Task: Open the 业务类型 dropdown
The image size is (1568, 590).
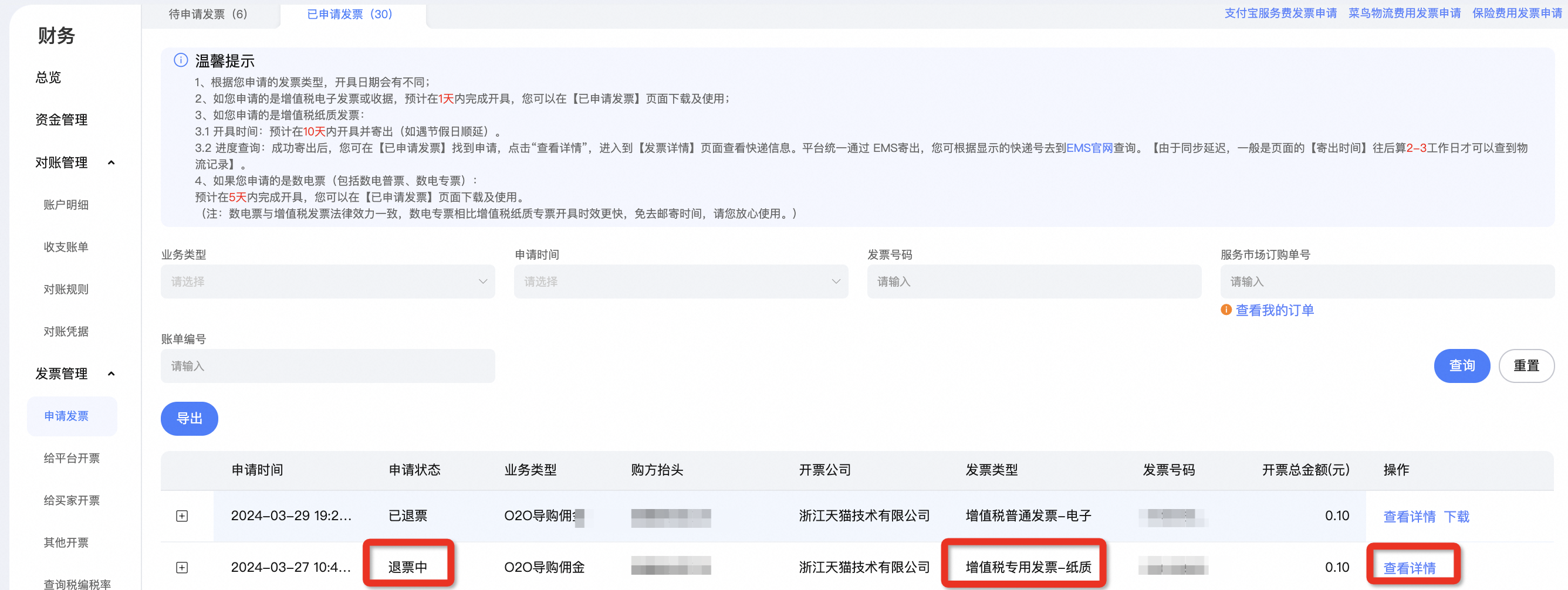Action: click(327, 282)
